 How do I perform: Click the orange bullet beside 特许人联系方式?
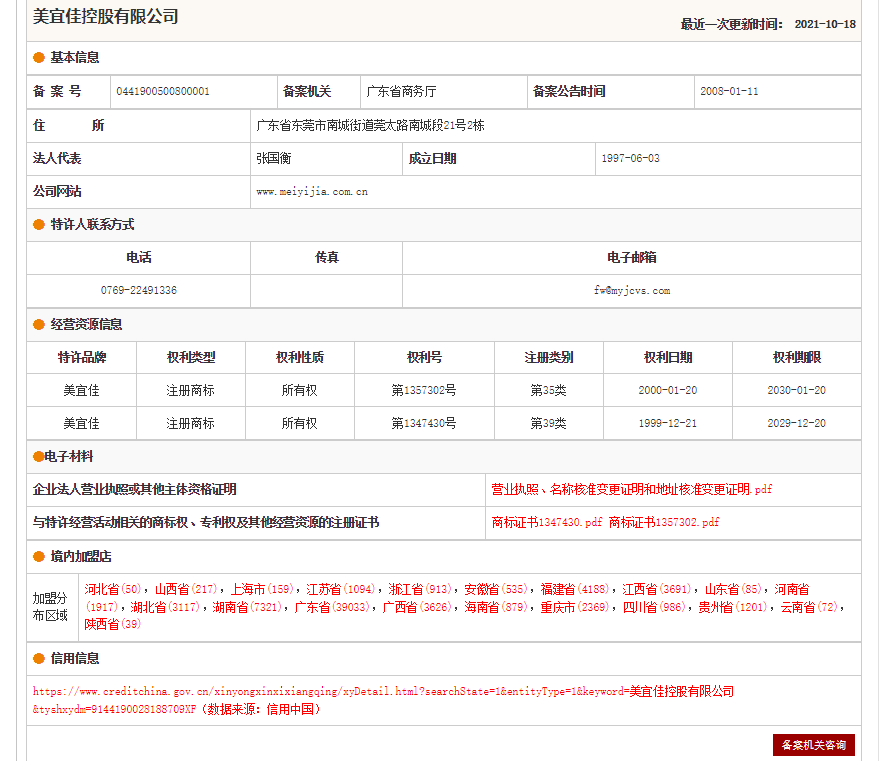click(x=39, y=225)
